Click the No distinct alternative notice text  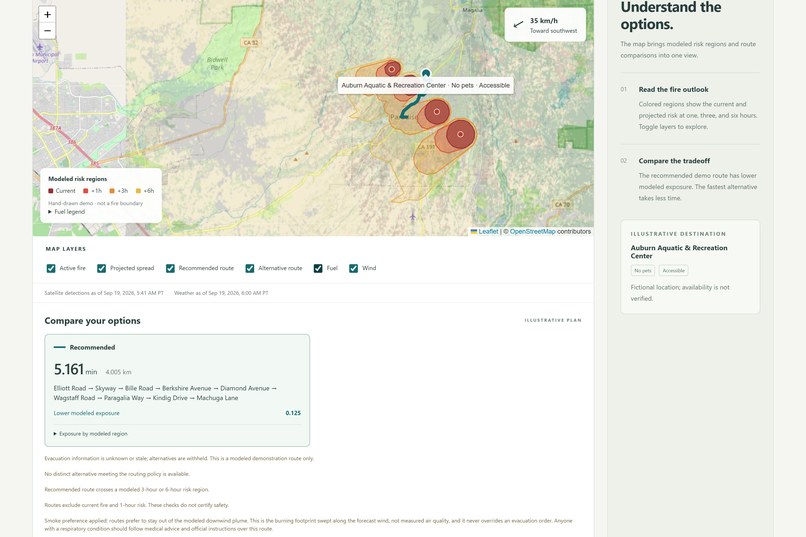coord(117,474)
